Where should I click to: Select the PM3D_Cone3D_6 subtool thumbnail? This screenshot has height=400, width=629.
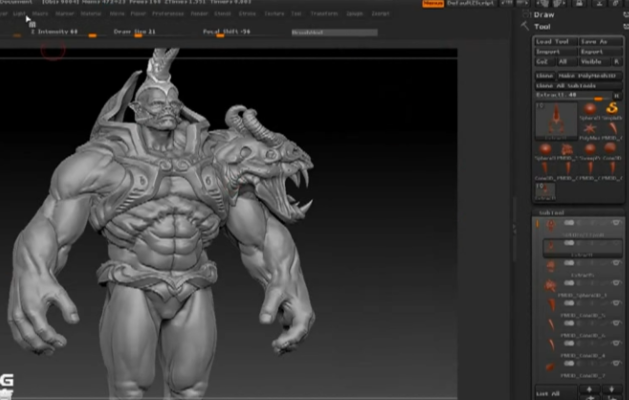point(551,325)
